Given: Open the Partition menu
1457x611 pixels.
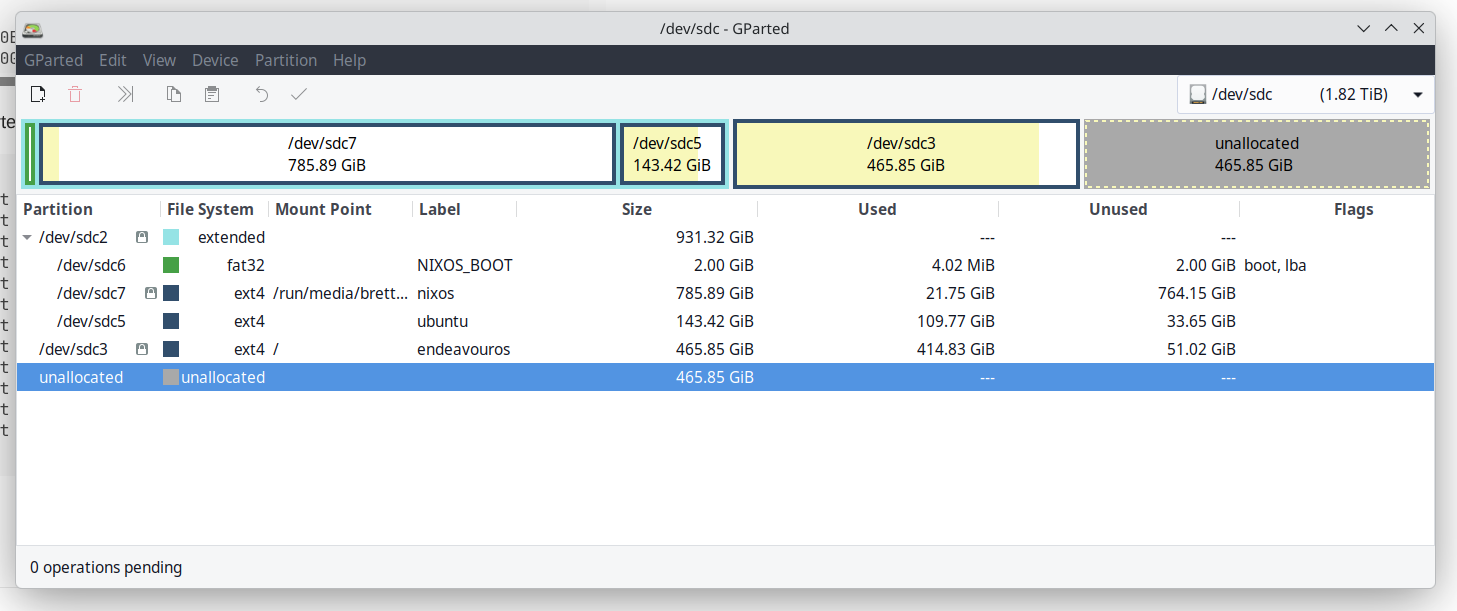Looking at the screenshot, I should click(285, 60).
